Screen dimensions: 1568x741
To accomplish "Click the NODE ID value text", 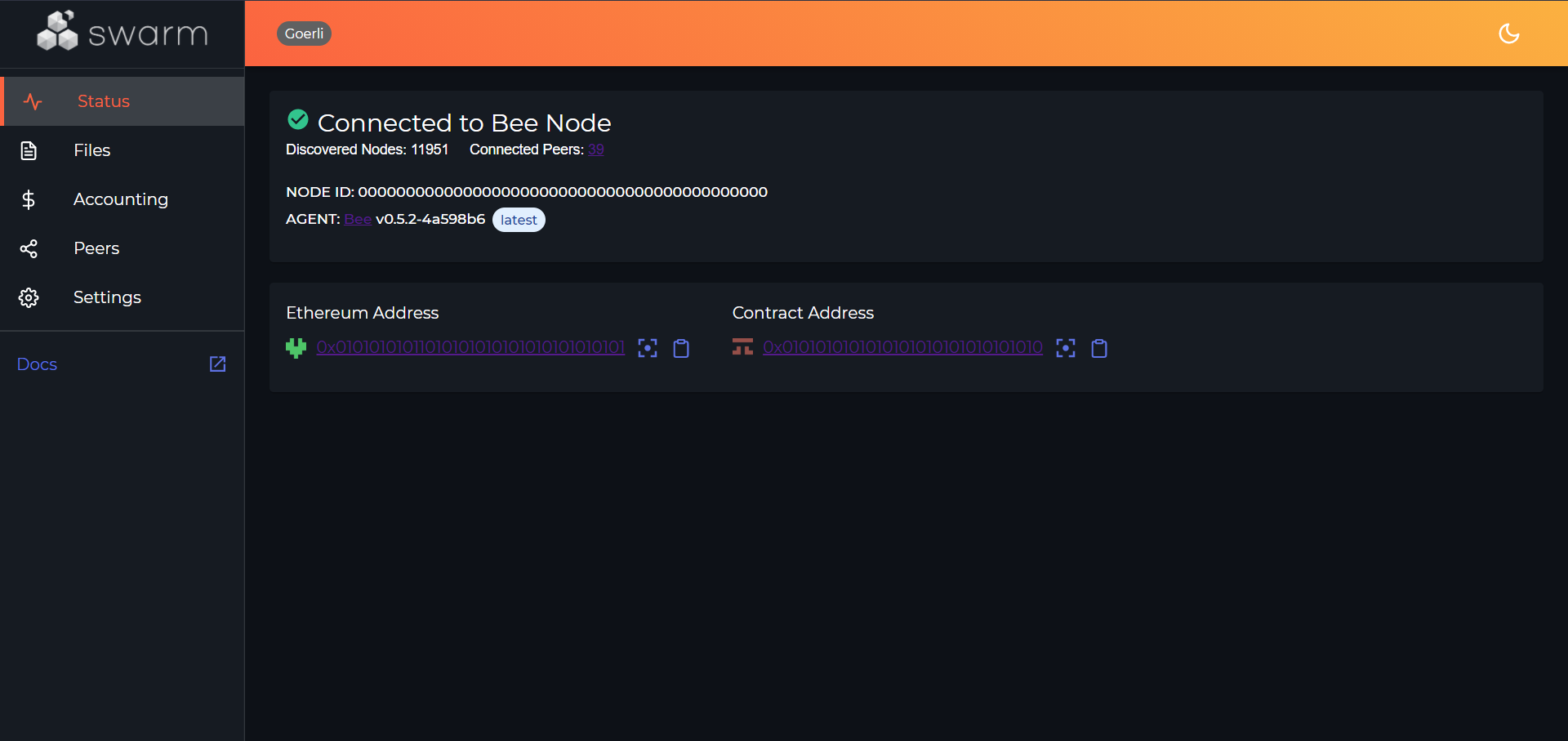I will (x=563, y=192).
